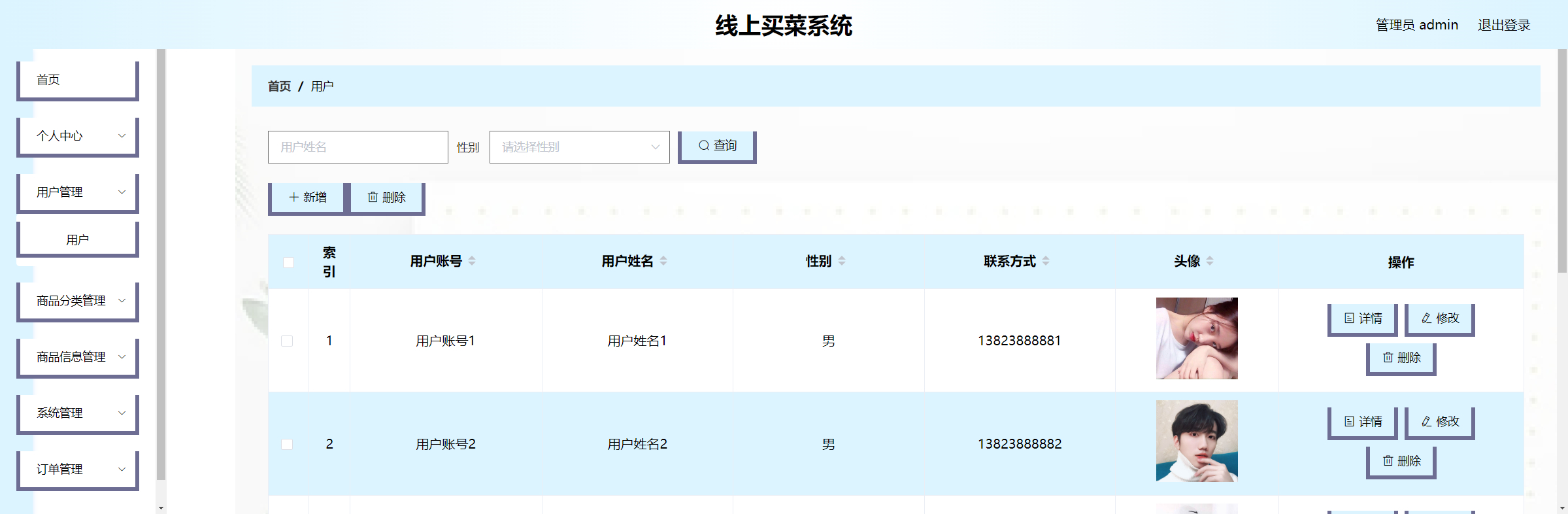Click the toolbar 删除 batch delete button
This screenshot has width=1568, height=514.
(387, 198)
